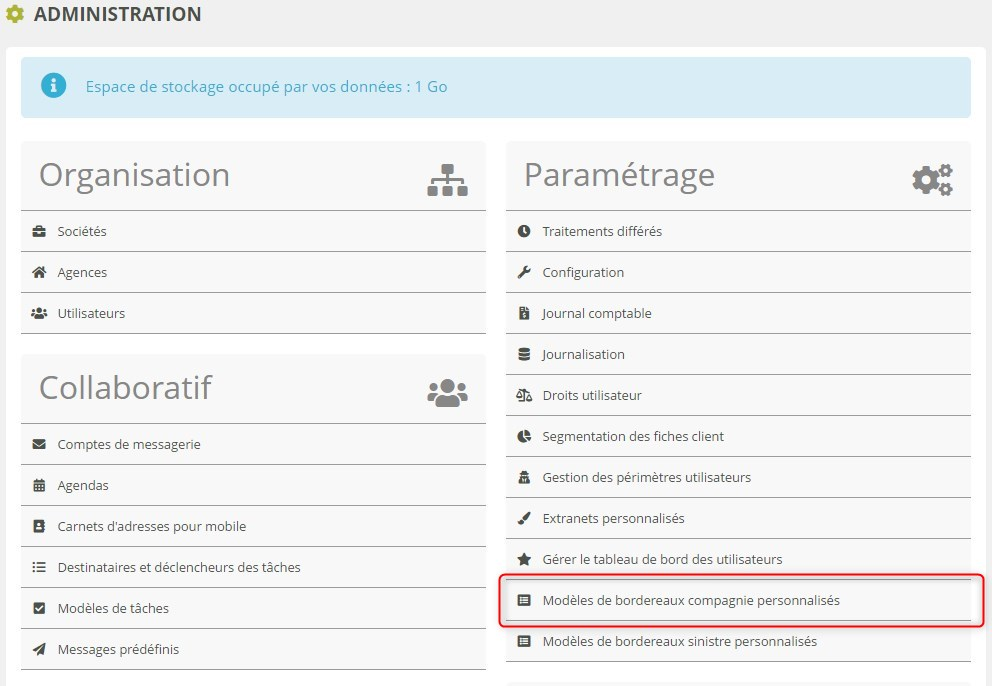This screenshot has height=686, width=992.
Task: Click the balance scale icon for Droits utilisateur
Action: click(524, 395)
